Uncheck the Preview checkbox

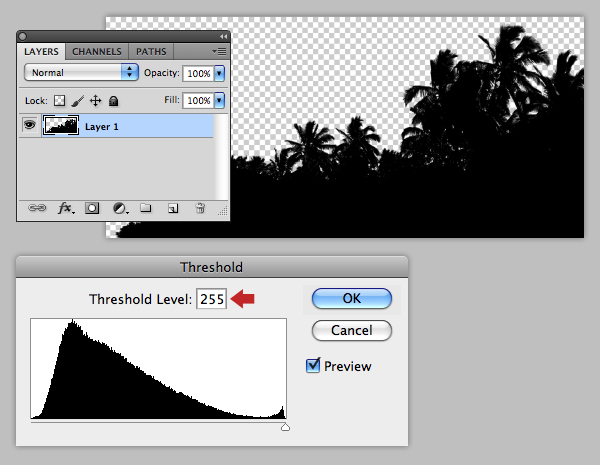(x=313, y=365)
